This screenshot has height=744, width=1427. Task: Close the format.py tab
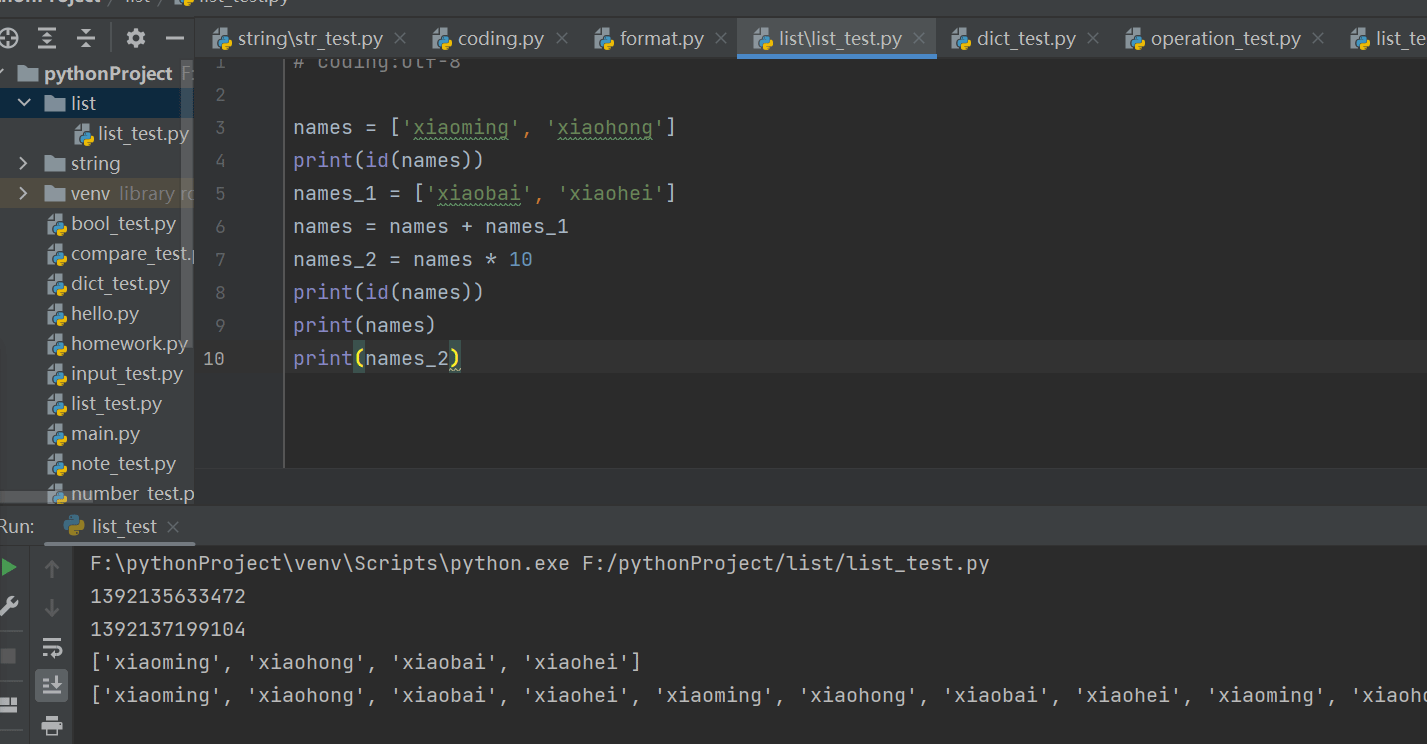721,38
